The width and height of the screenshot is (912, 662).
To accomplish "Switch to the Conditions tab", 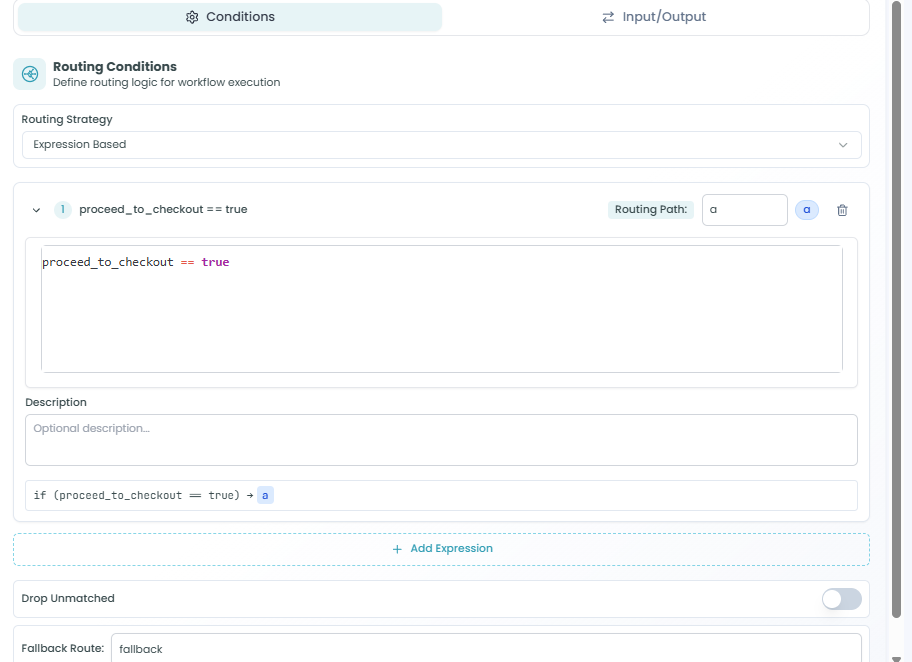I will pyautogui.click(x=230, y=17).
